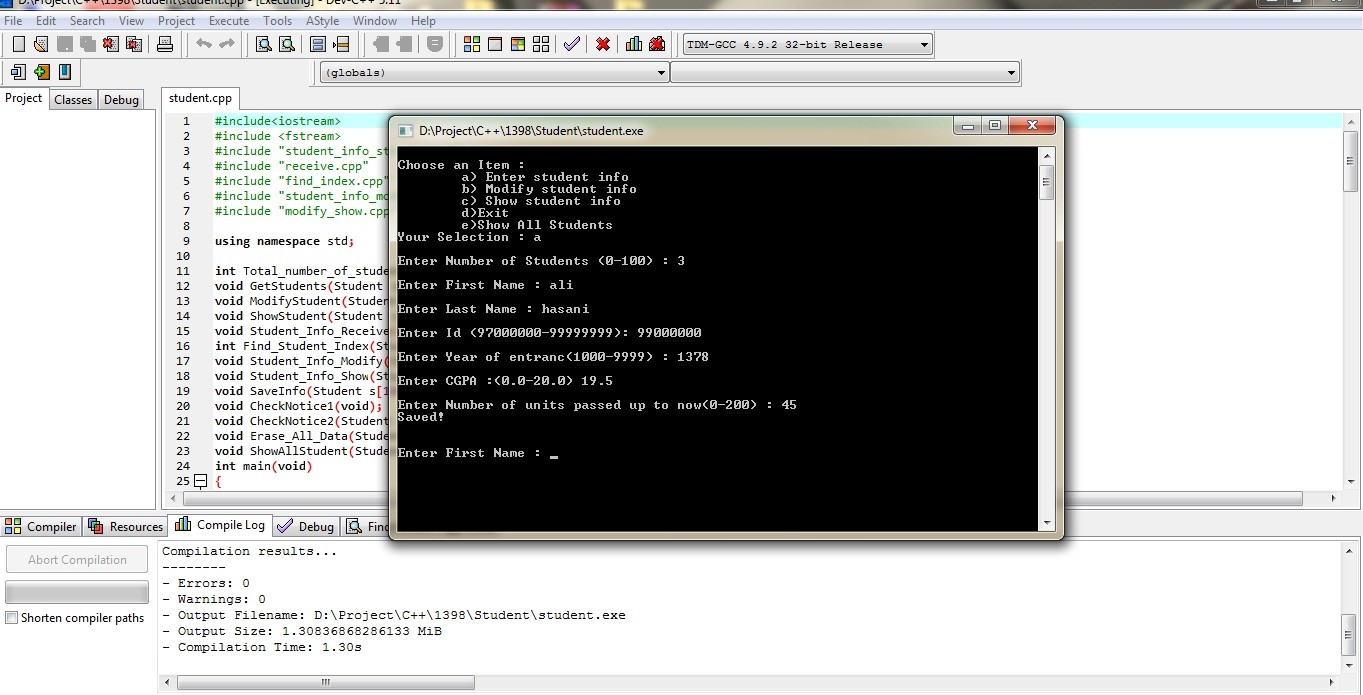This screenshot has width=1363, height=695.
Task: Click the Goto Line toolbar icon
Action: [341, 44]
